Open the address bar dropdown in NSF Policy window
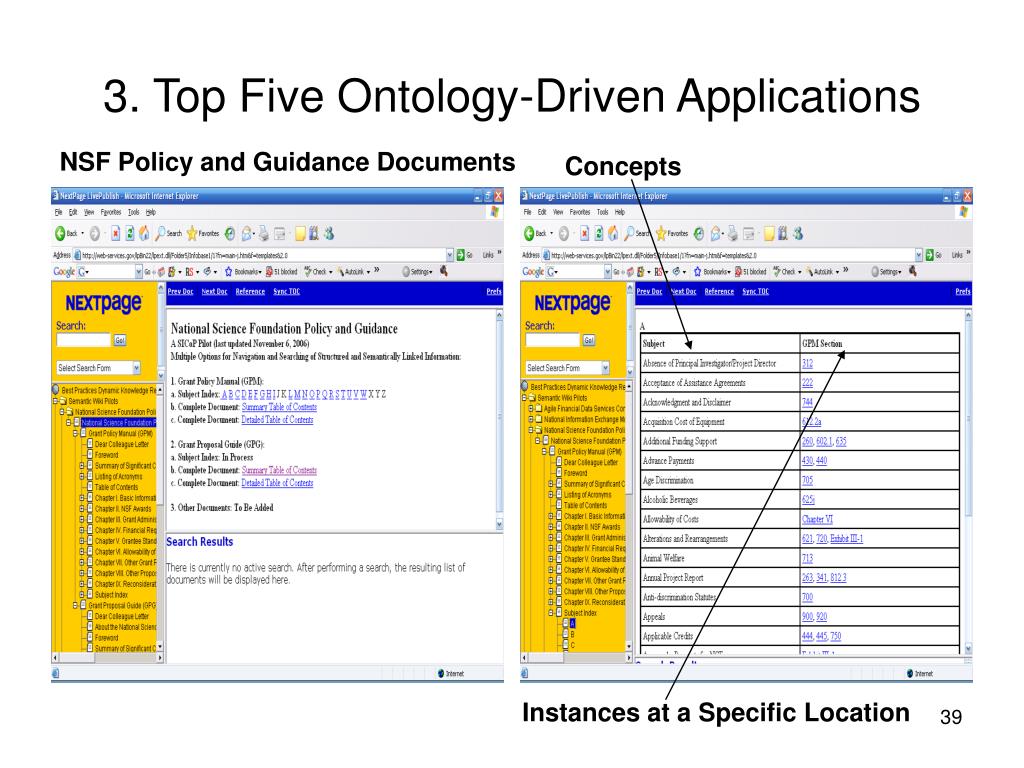 [449, 255]
